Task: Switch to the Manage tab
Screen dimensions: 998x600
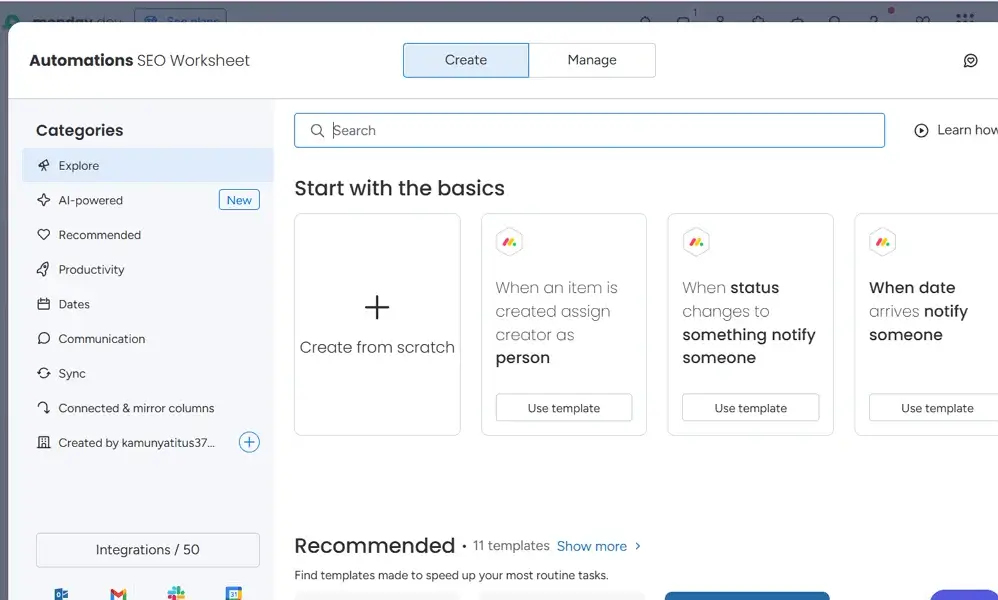Action: (592, 60)
